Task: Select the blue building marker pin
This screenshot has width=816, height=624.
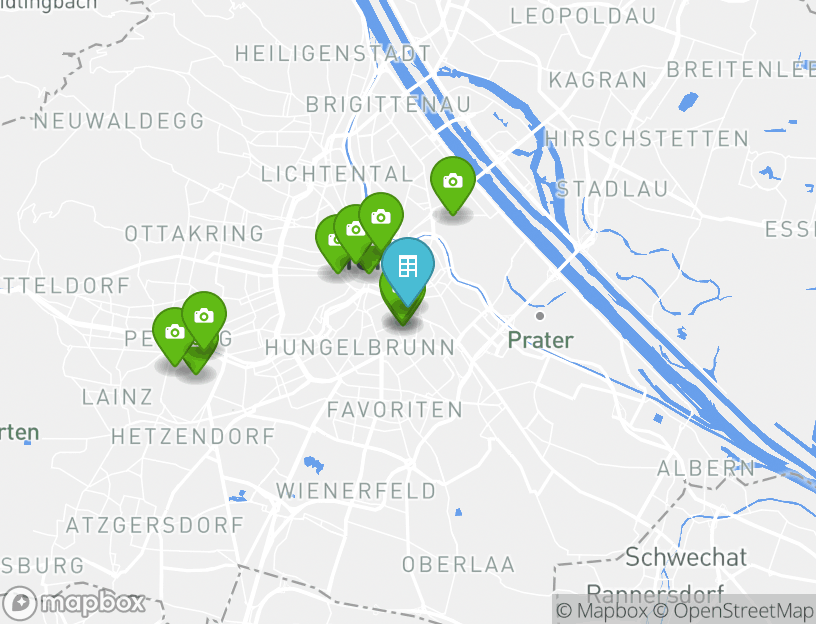Action: 407,267
